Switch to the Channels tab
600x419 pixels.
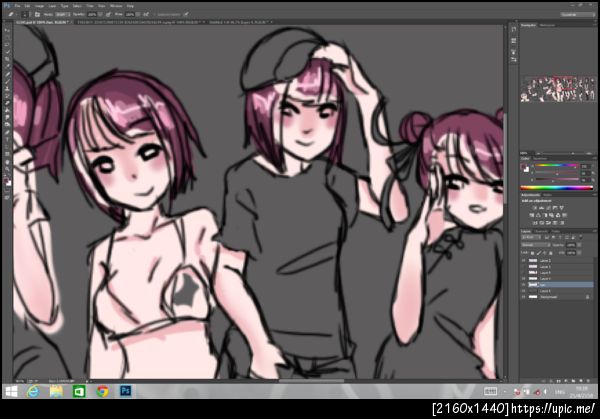[x=541, y=231]
